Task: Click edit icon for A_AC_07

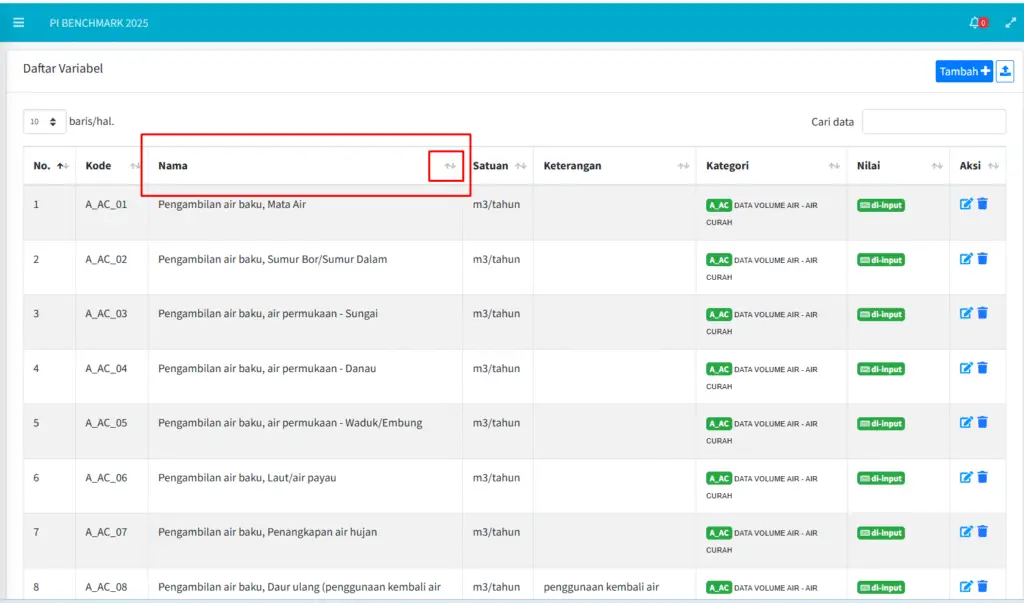Action: (966, 532)
